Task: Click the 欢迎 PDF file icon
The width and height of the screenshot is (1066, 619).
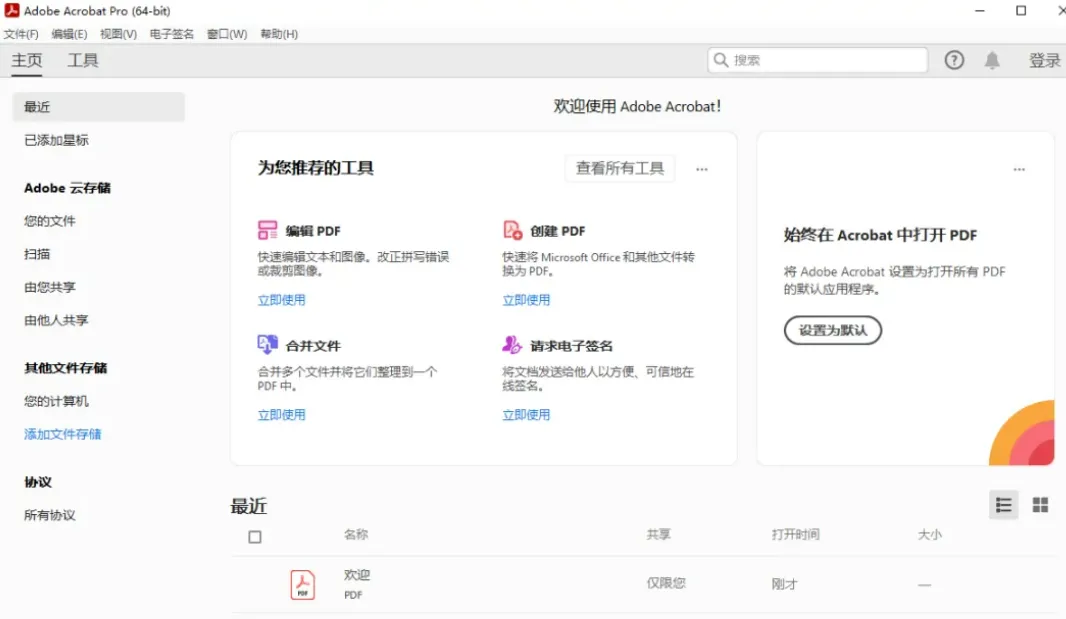Action: pyautogui.click(x=303, y=584)
